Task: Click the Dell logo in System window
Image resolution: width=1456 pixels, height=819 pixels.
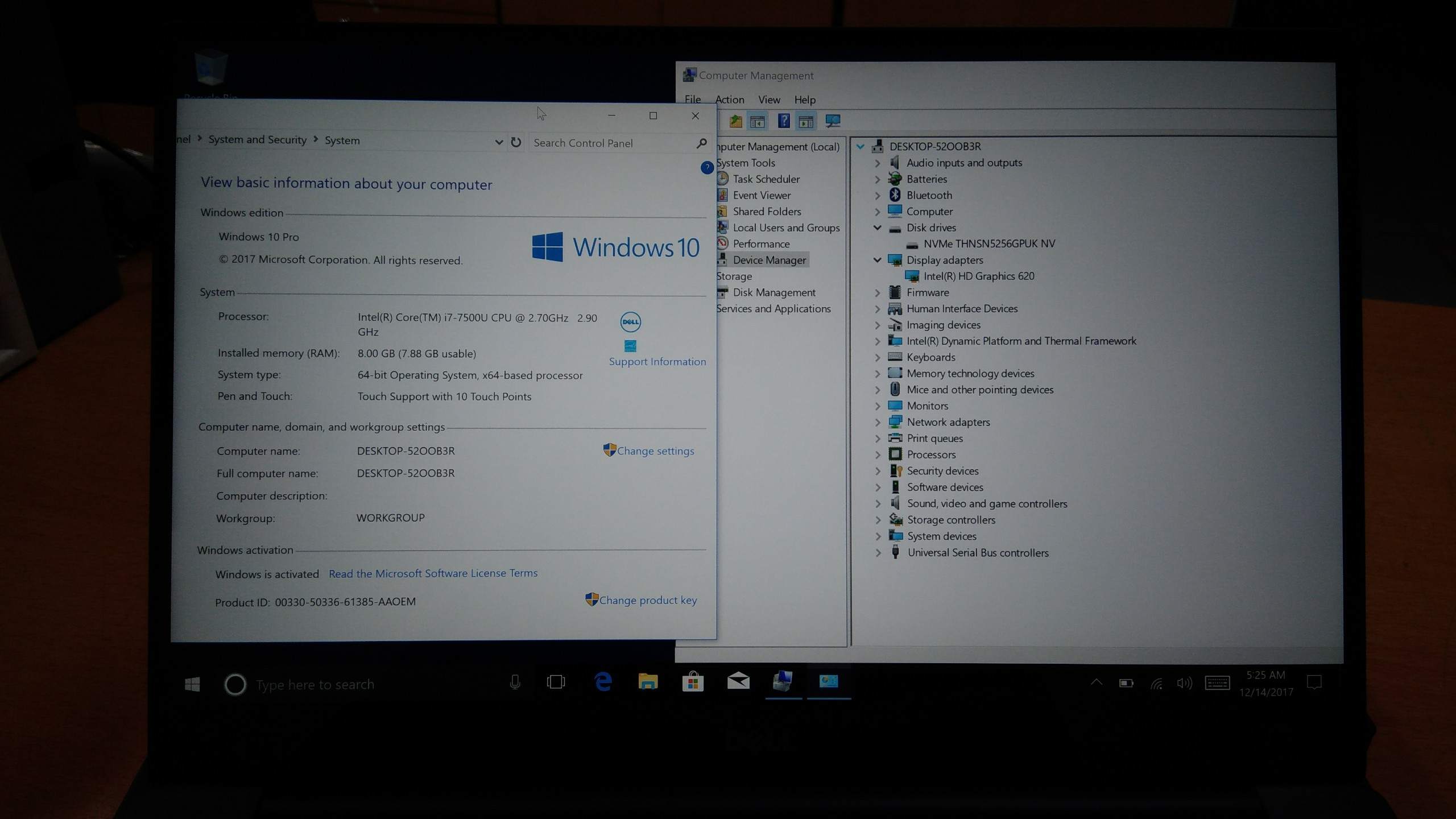Action: coord(630,322)
